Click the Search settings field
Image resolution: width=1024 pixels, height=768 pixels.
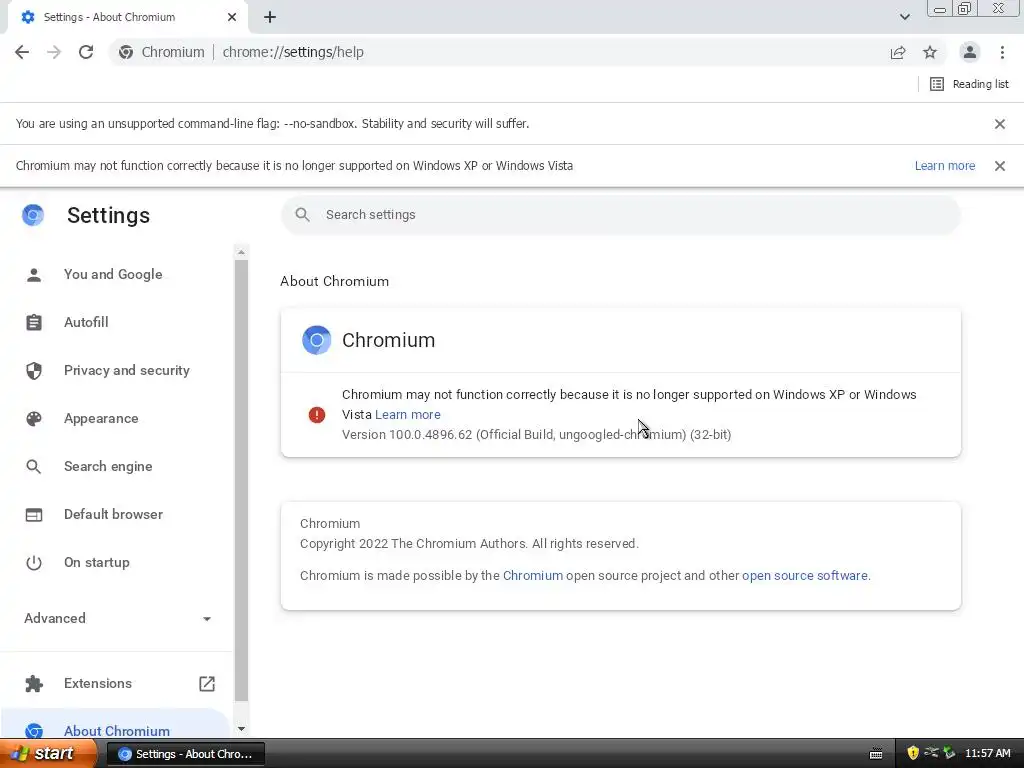[620, 215]
